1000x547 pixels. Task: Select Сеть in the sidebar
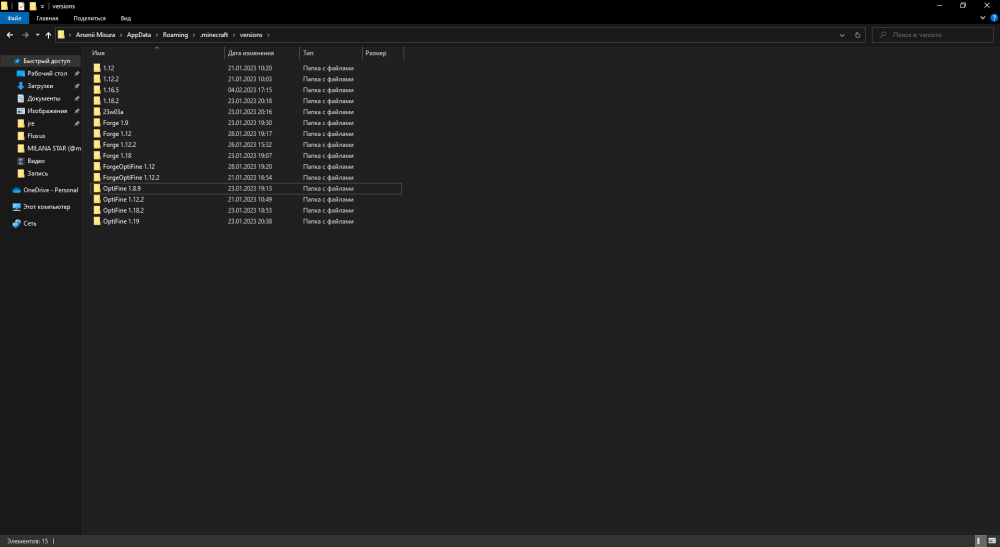30,224
